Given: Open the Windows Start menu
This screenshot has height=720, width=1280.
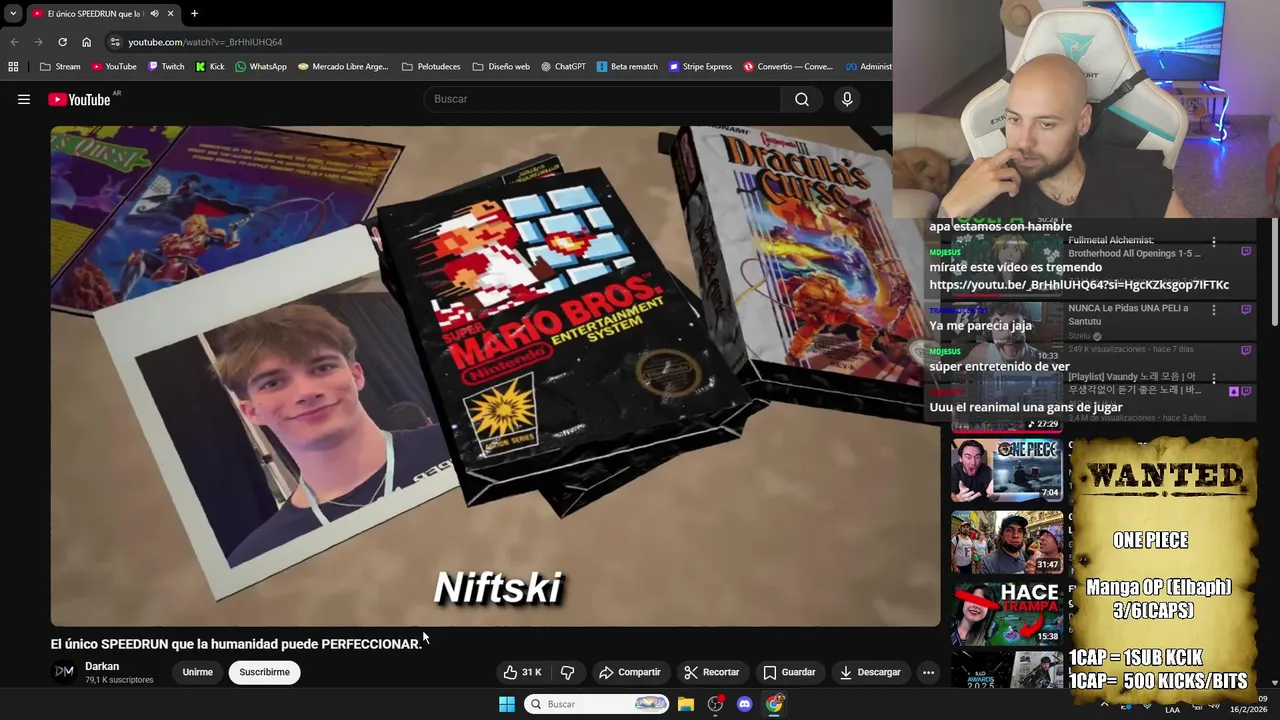Looking at the screenshot, I should click(507, 704).
